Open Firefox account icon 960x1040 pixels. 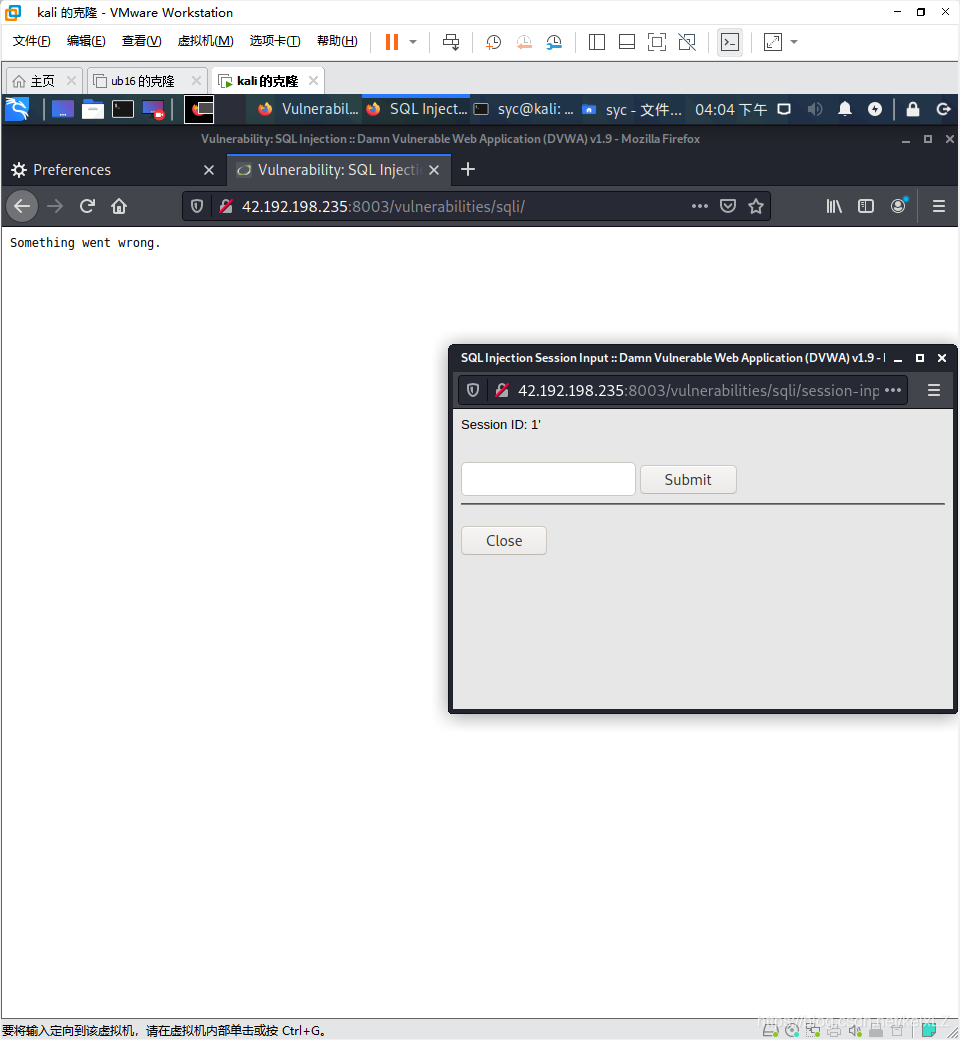tap(898, 206)
